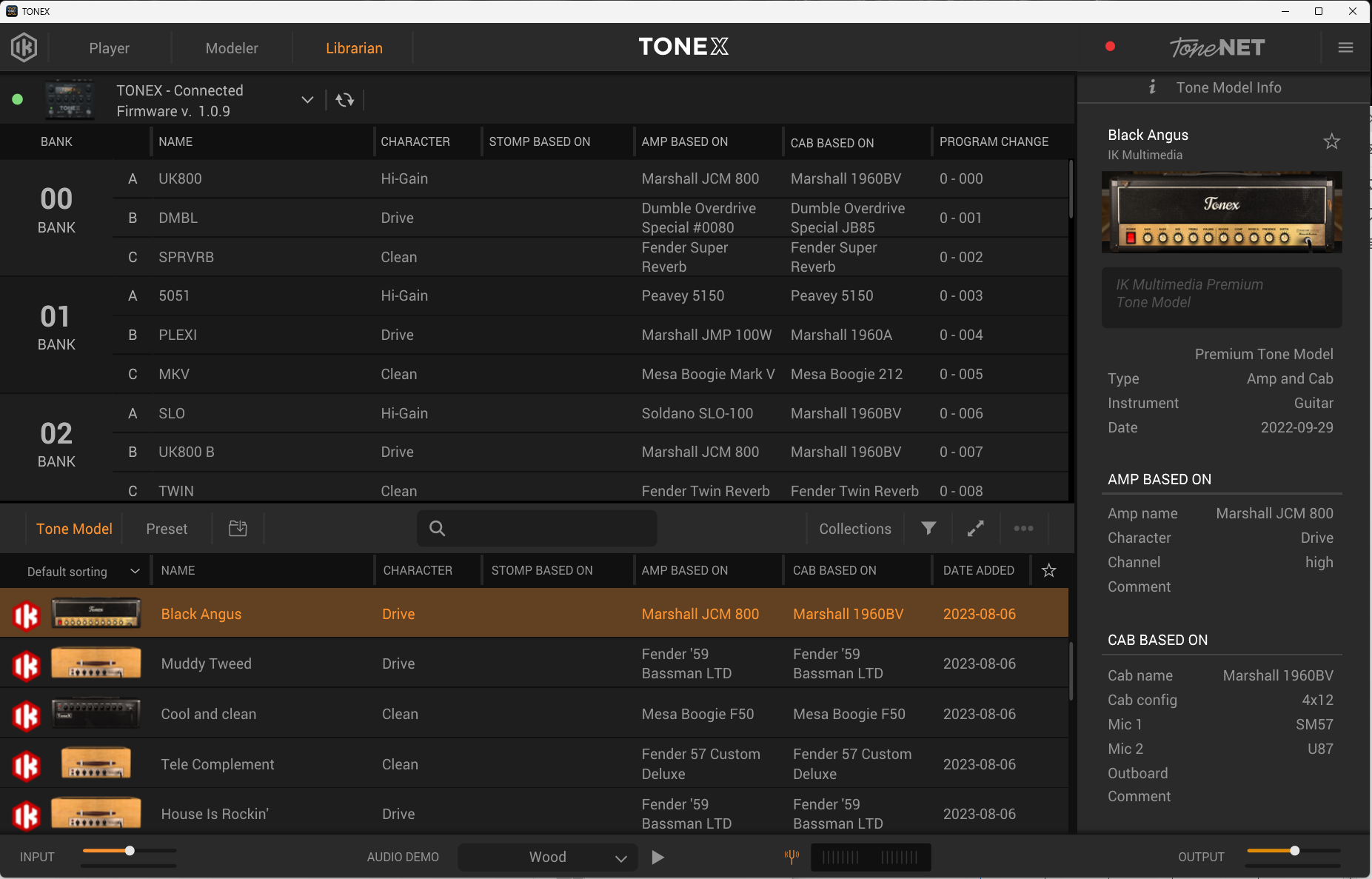Click the IK badge on Black Angus row
1372x879 pixels.
click(26, 615)
